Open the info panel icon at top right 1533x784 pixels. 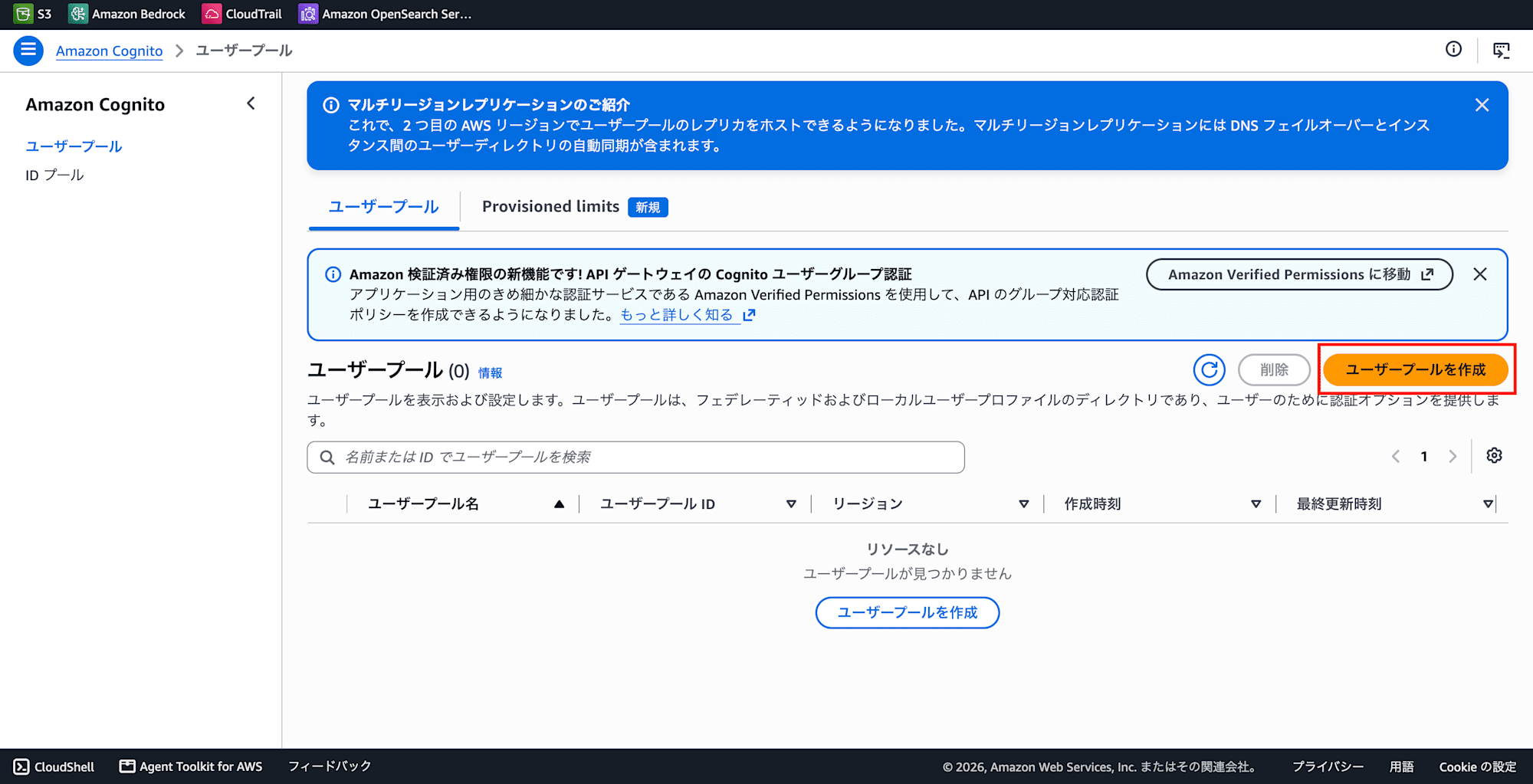click(x=1453, y=50)
